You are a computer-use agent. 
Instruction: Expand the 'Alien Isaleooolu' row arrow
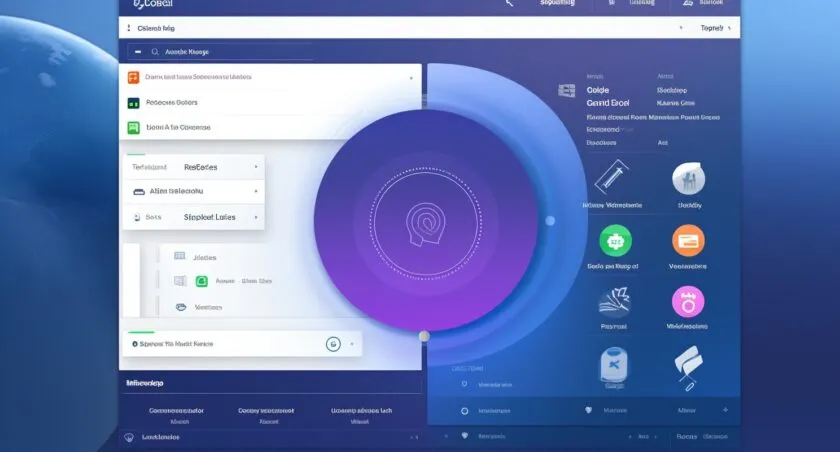click(256, 191)
